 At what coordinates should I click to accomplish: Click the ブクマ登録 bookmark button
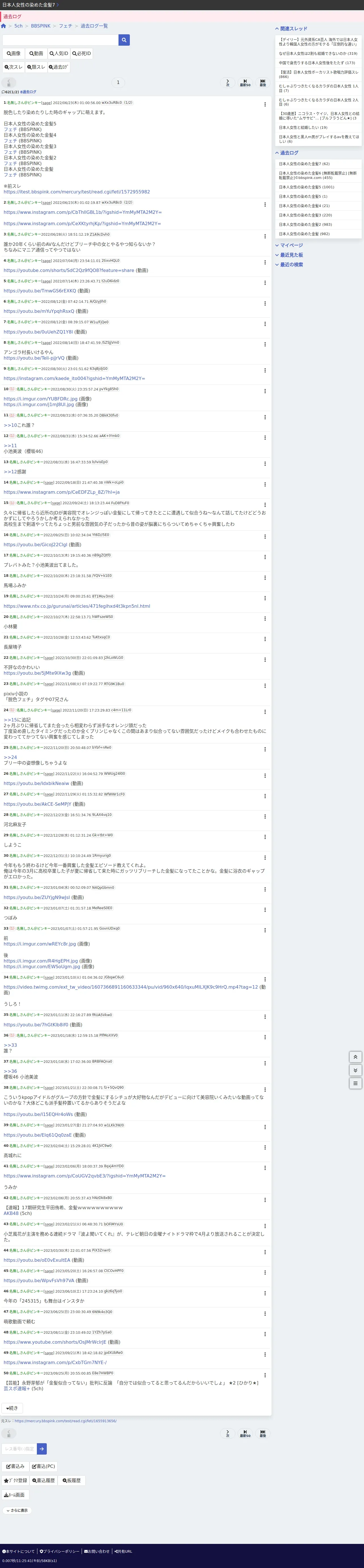click(x=16, y=1480)
